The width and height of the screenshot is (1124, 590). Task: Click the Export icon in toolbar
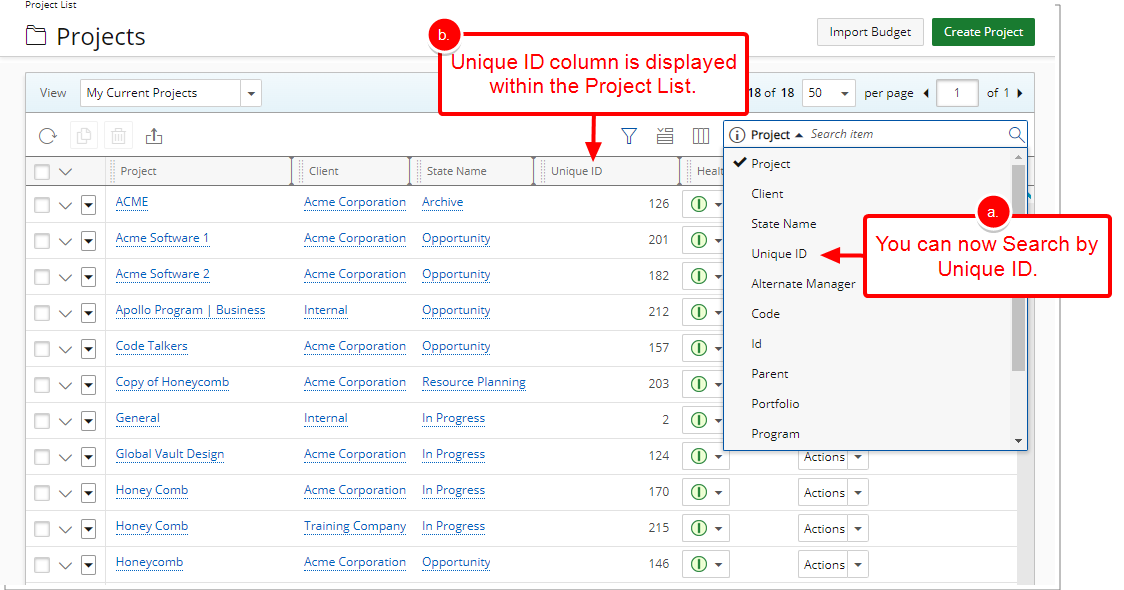coord(154,135)
